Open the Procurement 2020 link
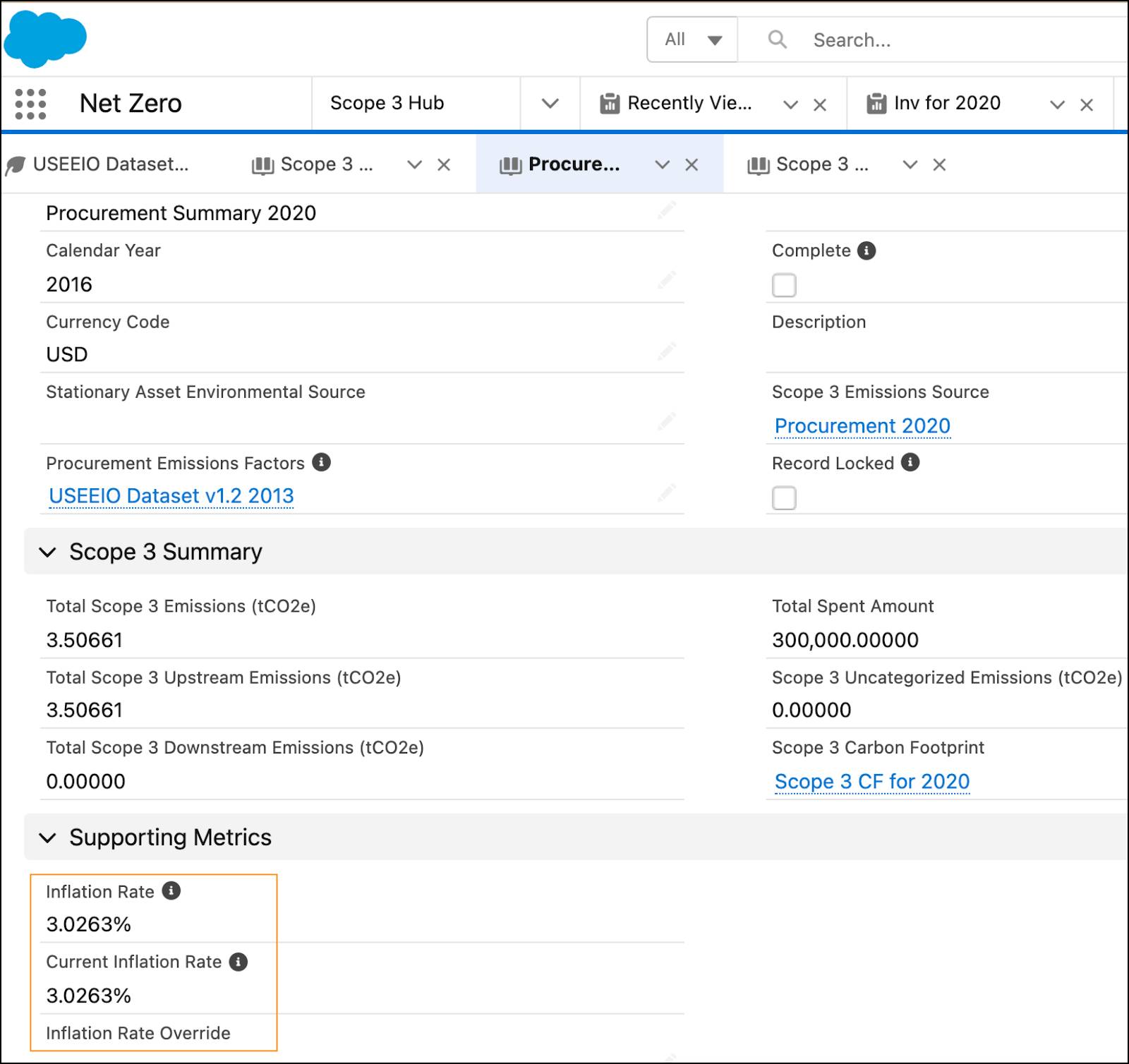The height and width of the screenshot is (1064, 1129). pyautogui.click(x=862, y=426)
